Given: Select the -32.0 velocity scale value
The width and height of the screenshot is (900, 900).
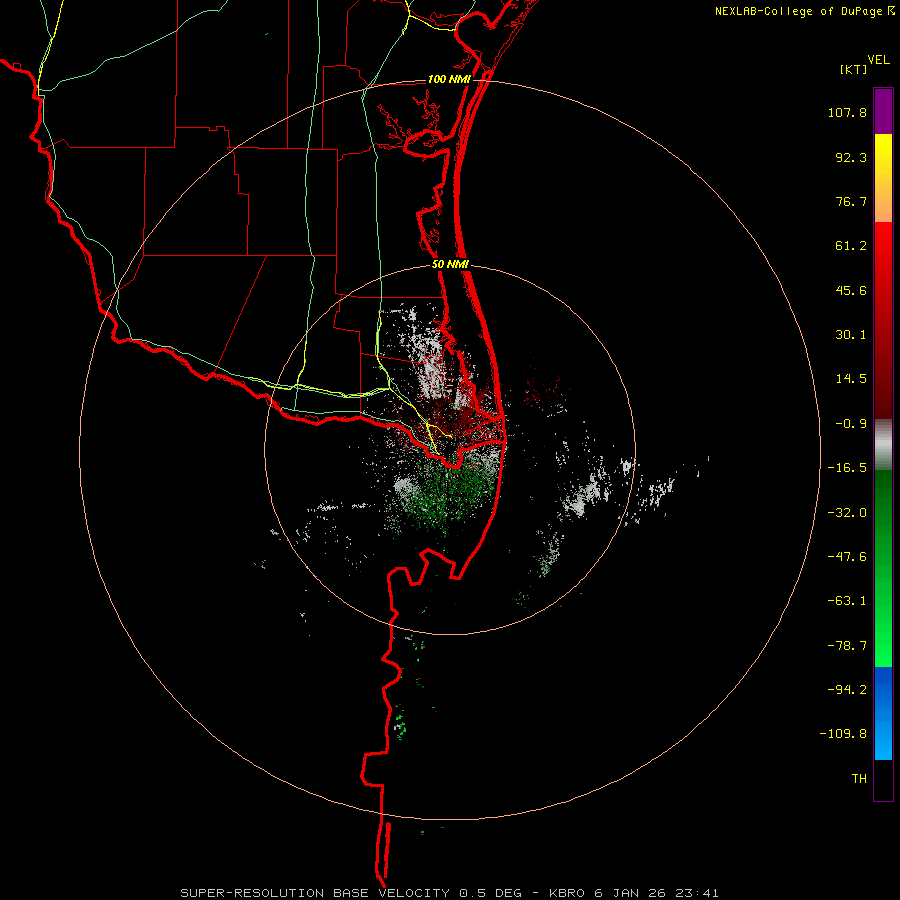Looking at the screenshot, I should pos(847,513).
